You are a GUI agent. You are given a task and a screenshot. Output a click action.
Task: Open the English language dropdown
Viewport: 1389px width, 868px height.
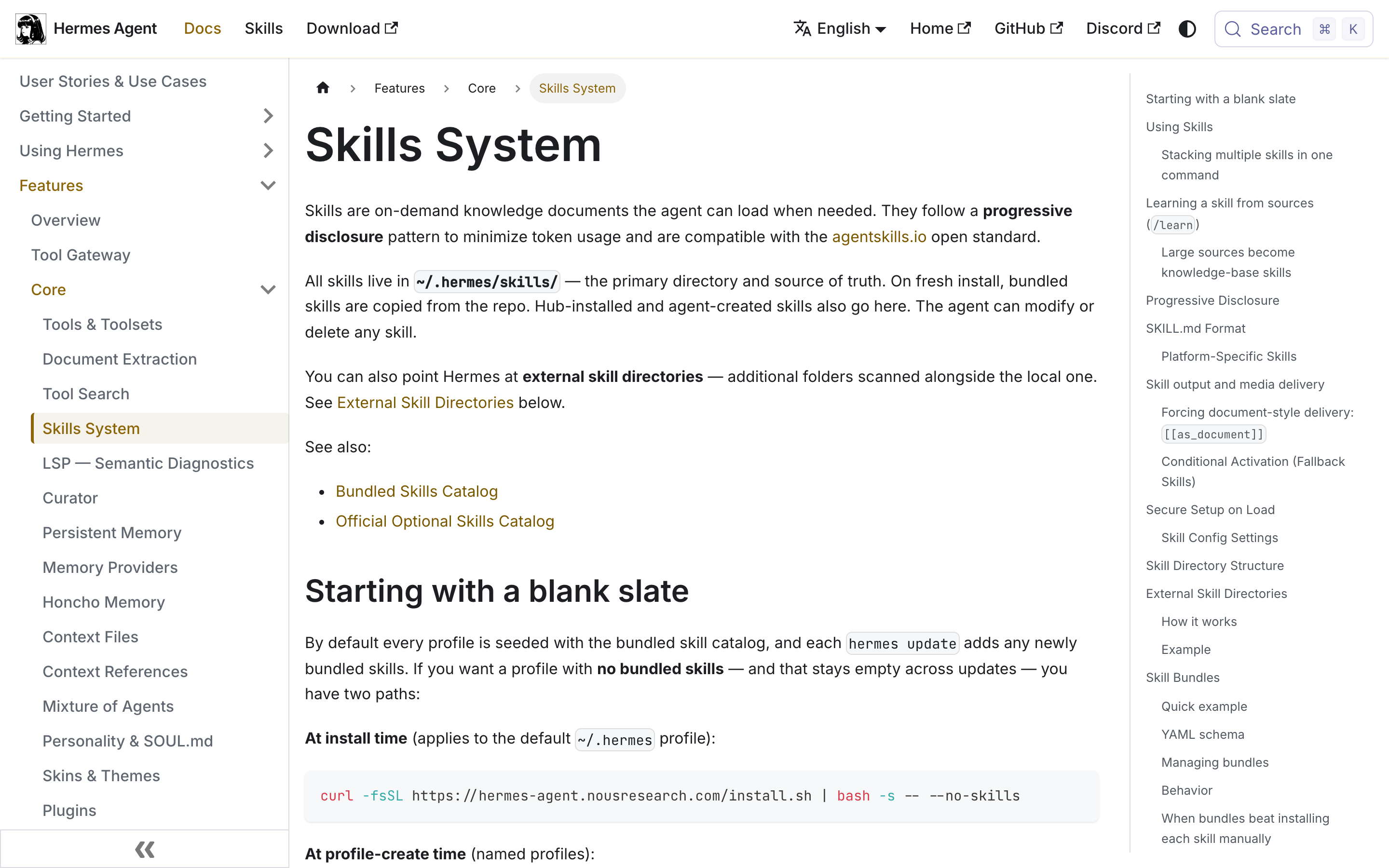[840, 28]
